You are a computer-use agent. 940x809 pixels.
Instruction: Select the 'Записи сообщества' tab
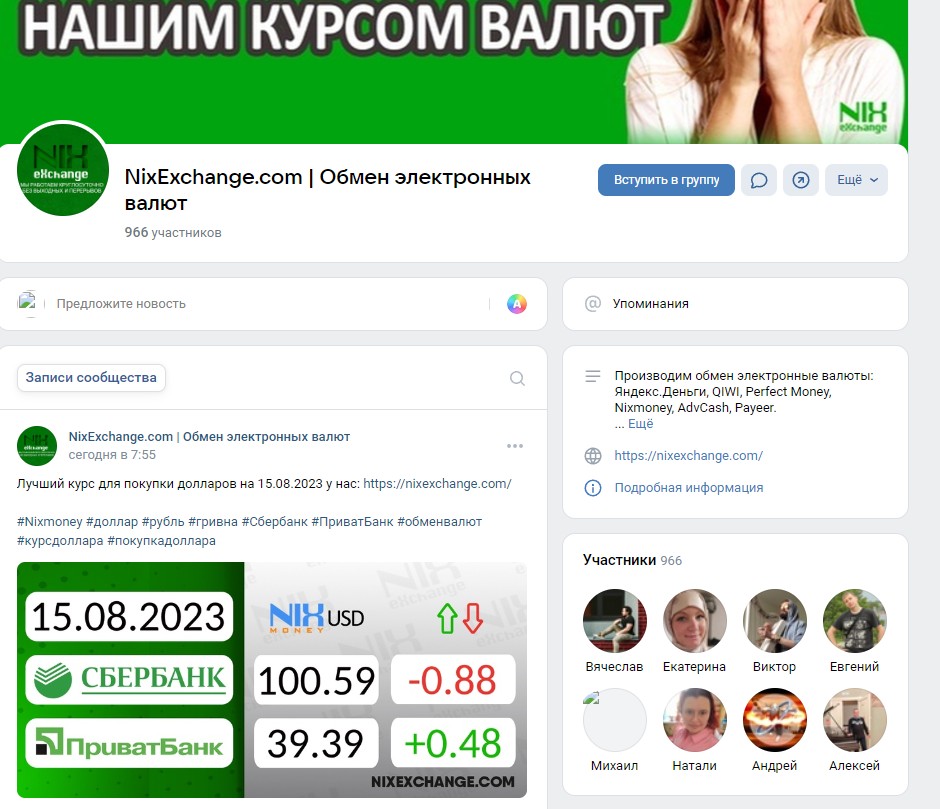[x=91, y=378]
